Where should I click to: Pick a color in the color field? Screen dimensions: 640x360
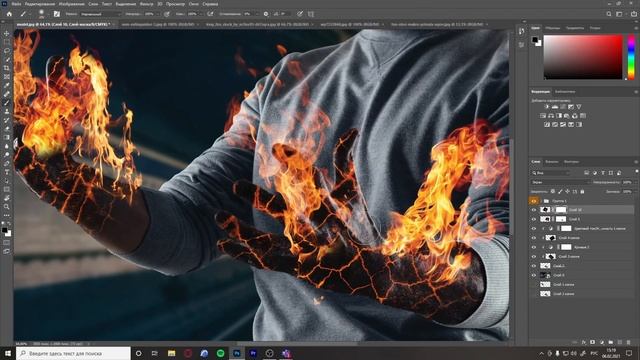583,57
